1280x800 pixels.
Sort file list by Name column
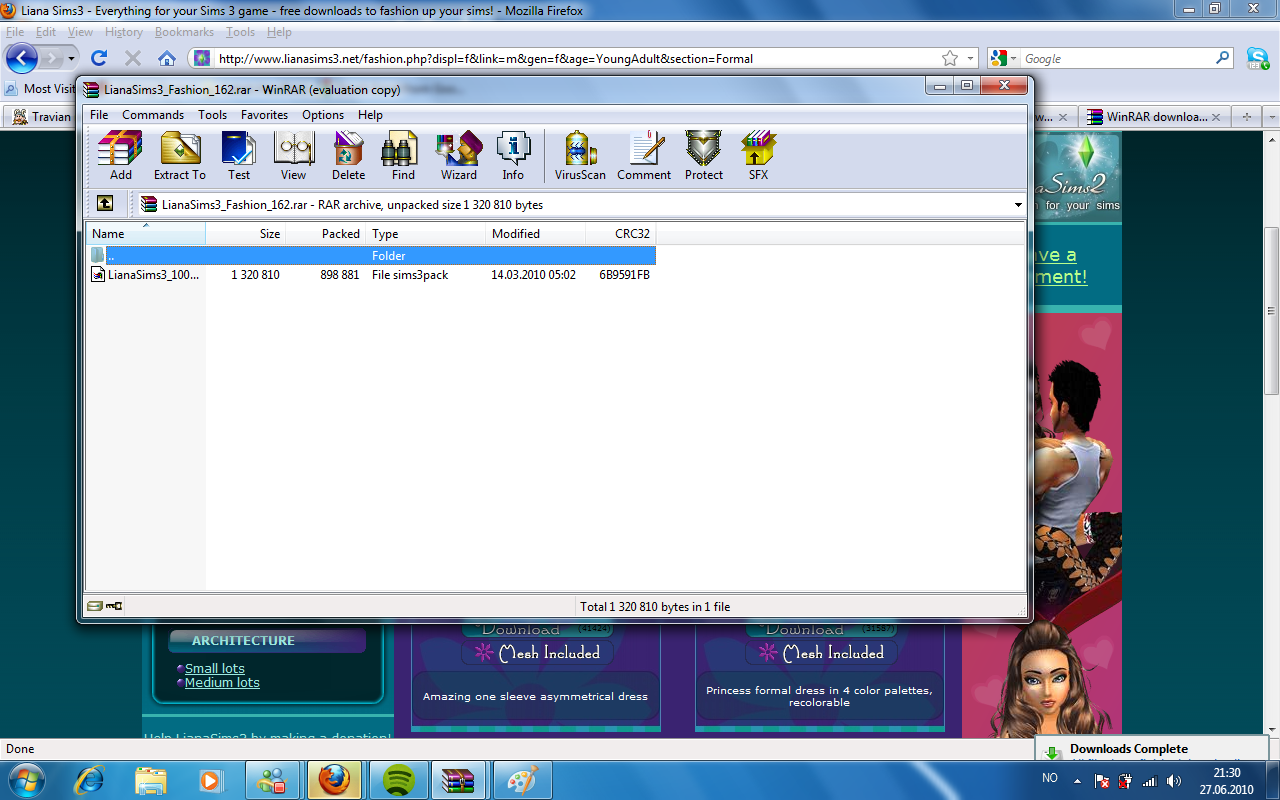tap(146, 233)
